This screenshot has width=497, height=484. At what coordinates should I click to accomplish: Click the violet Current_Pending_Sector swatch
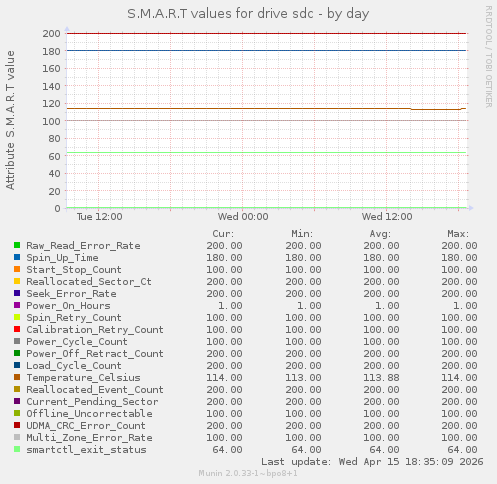[17, 401]
